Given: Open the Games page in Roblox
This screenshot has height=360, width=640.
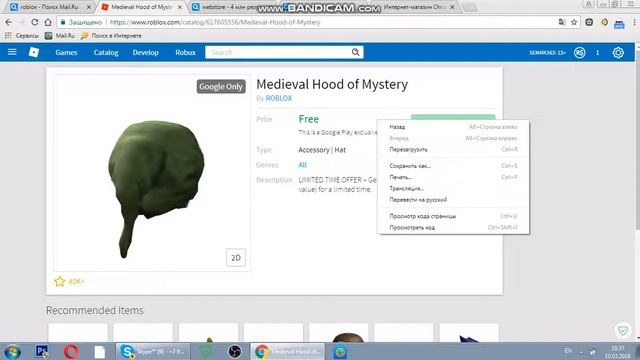Looking at the screenshot, I should (66, 52).
